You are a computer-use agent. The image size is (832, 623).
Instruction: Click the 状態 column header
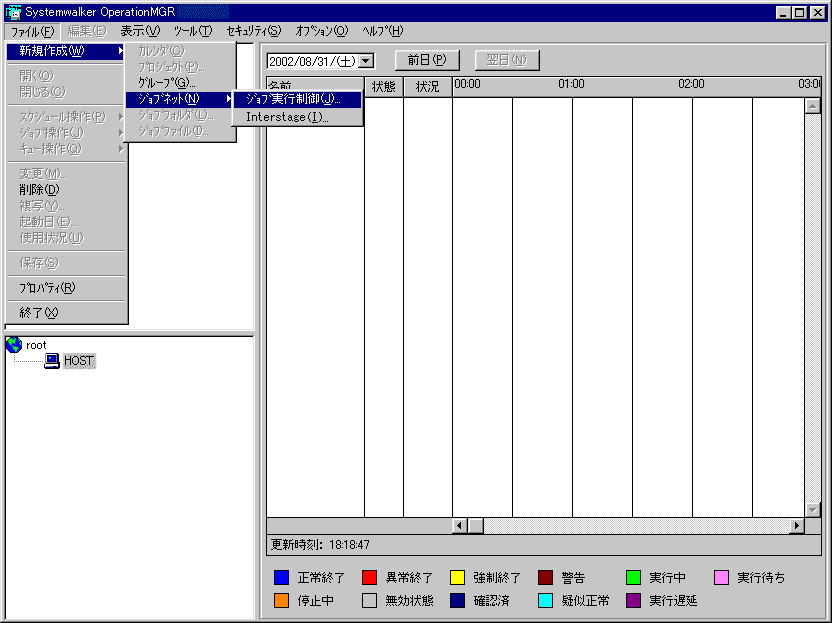pyautogui.click(x=384, y=86)
